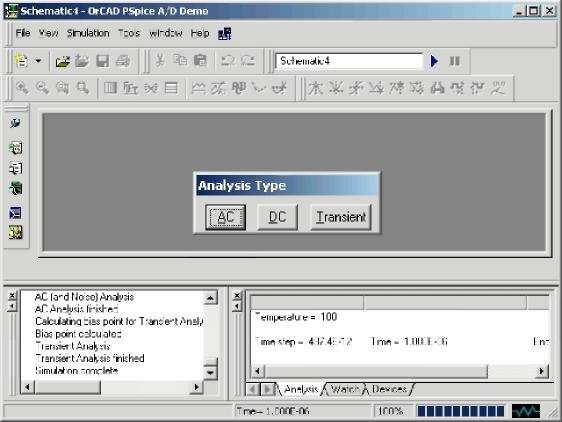The image size is (562, 422).
Task: Click the Log X Axis toolbar icon
Action: pyautogui.click(x=110, y=88)
